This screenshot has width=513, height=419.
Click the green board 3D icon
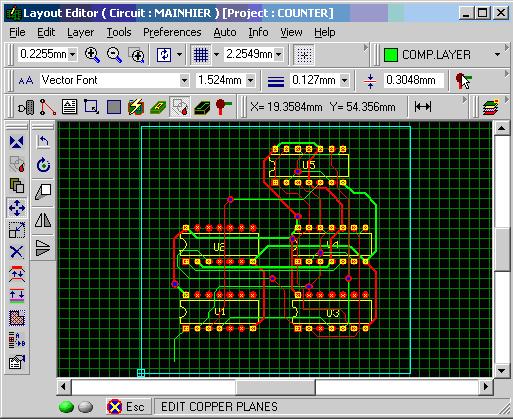[202, 107]
